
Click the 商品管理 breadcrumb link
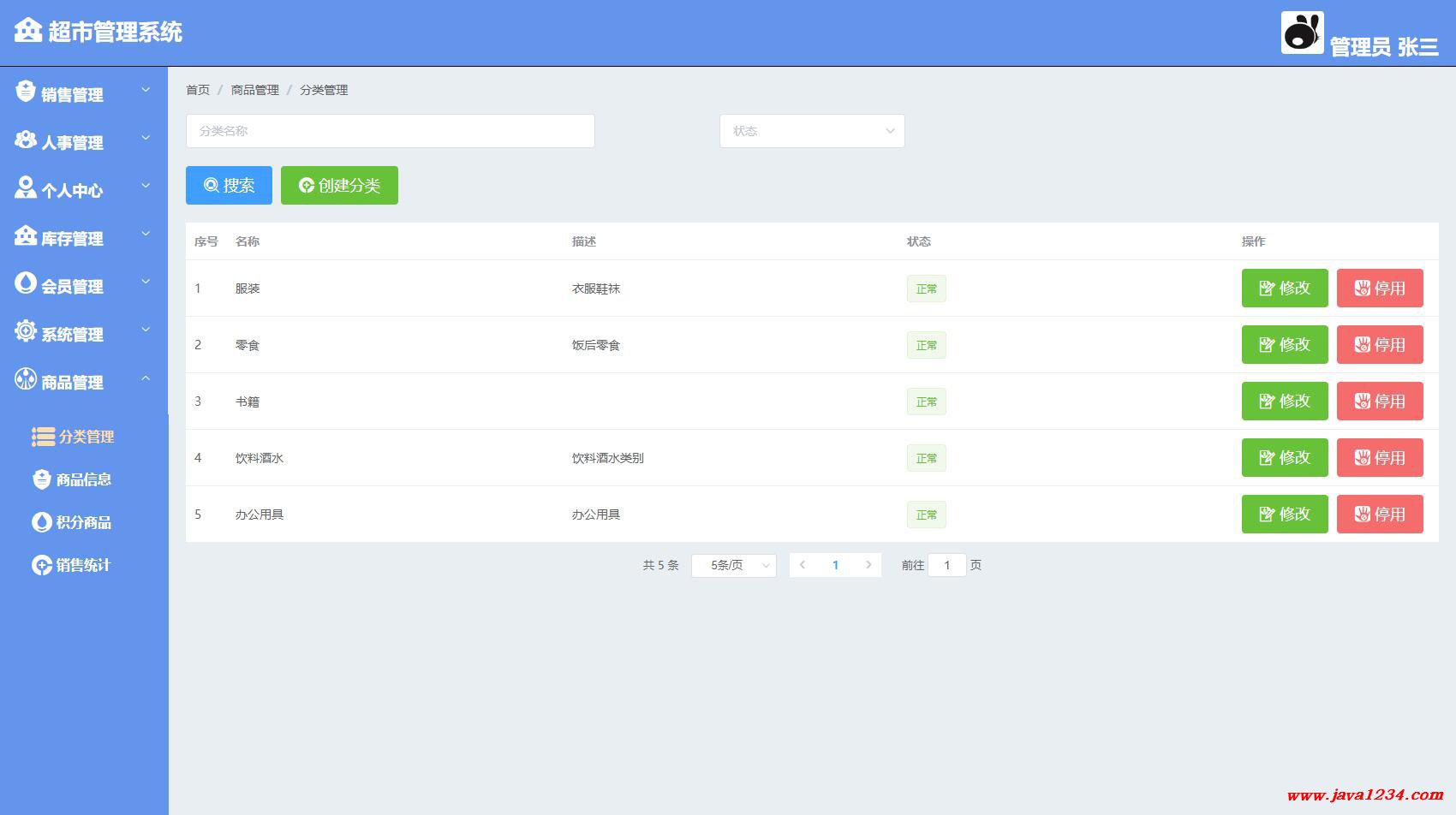[x=255, y=90]
